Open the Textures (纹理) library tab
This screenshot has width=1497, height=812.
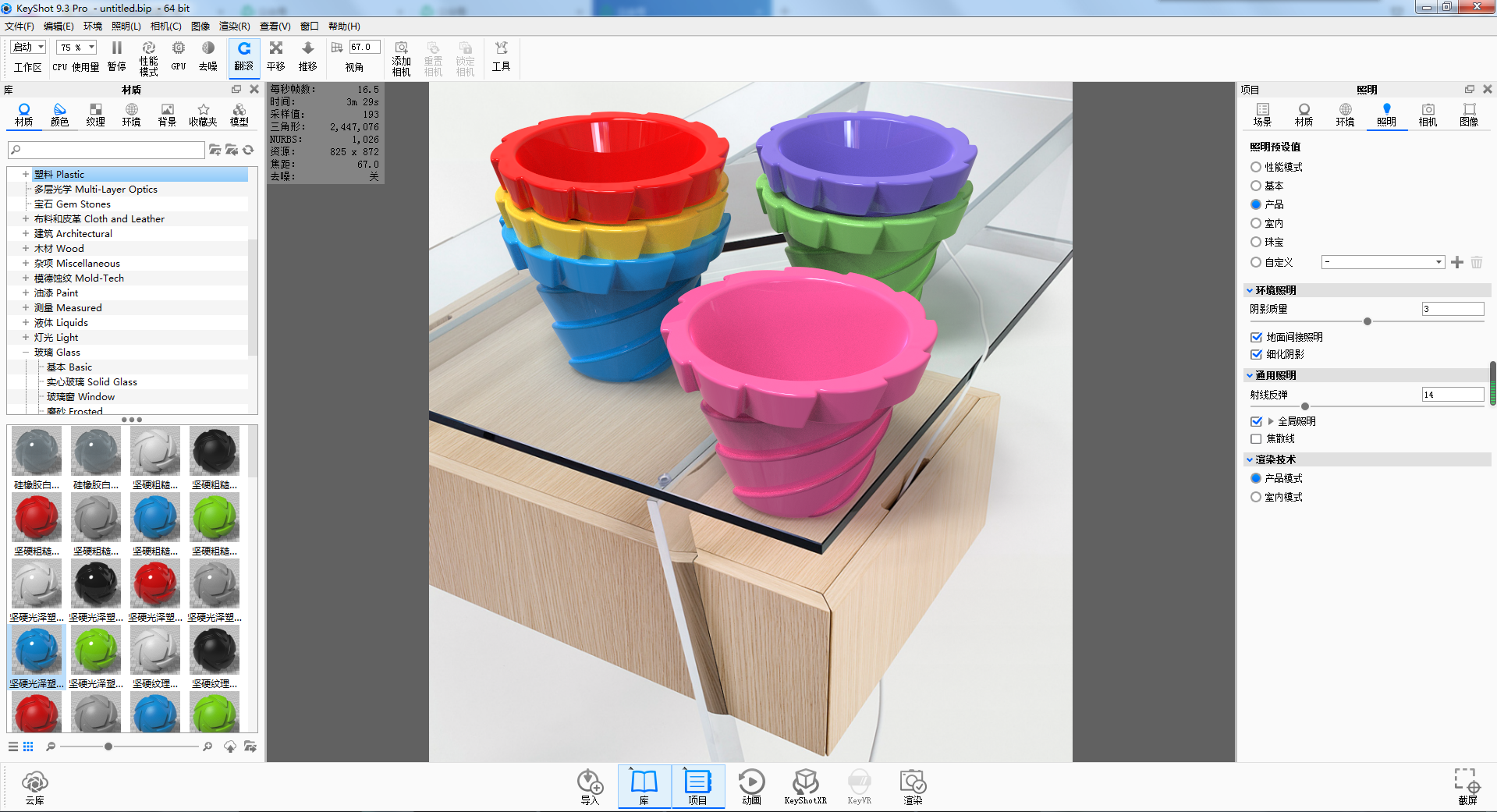(x=95, y=115)
